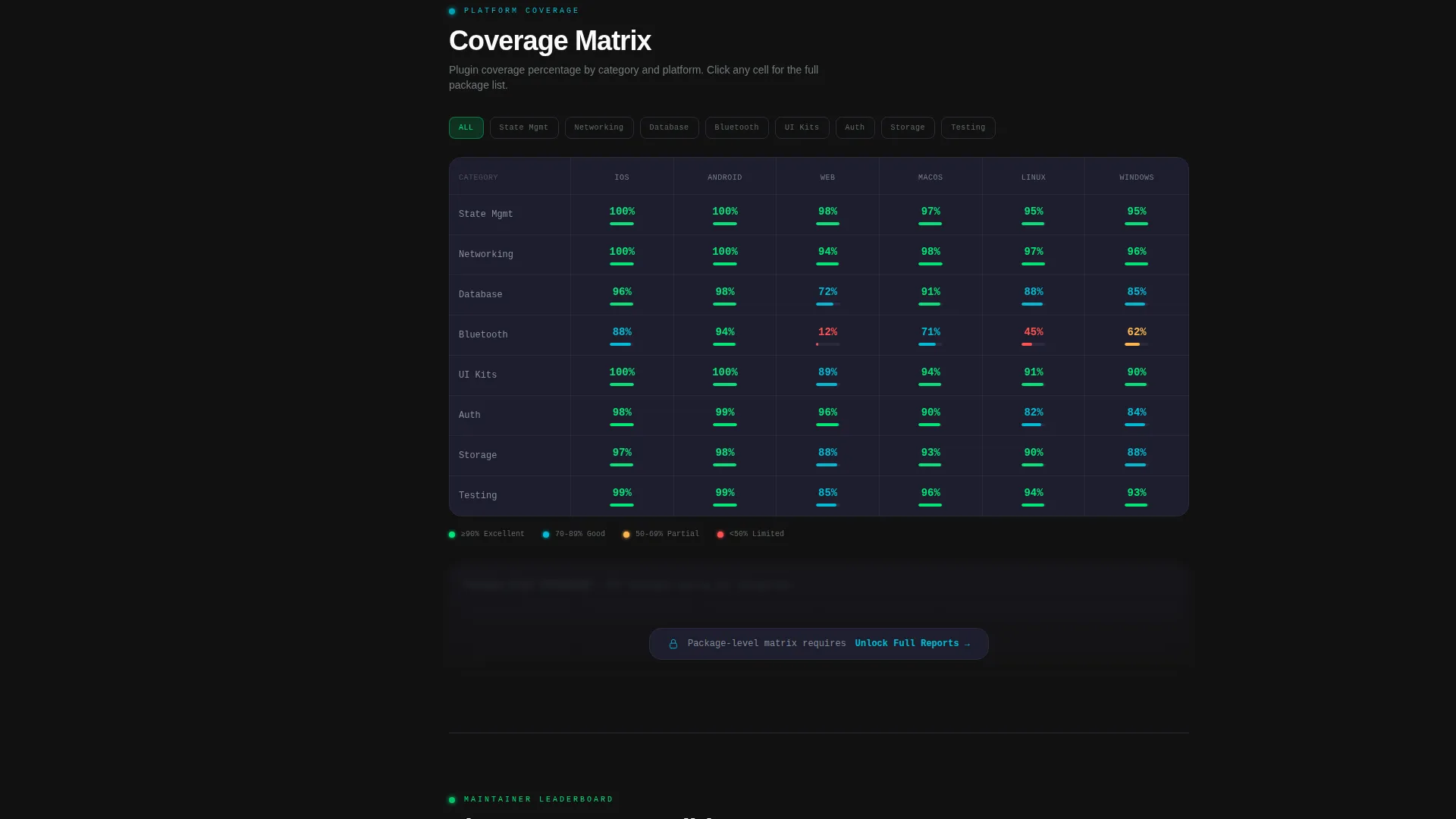Select the ALL filter chip

click(x=466, y=127)
